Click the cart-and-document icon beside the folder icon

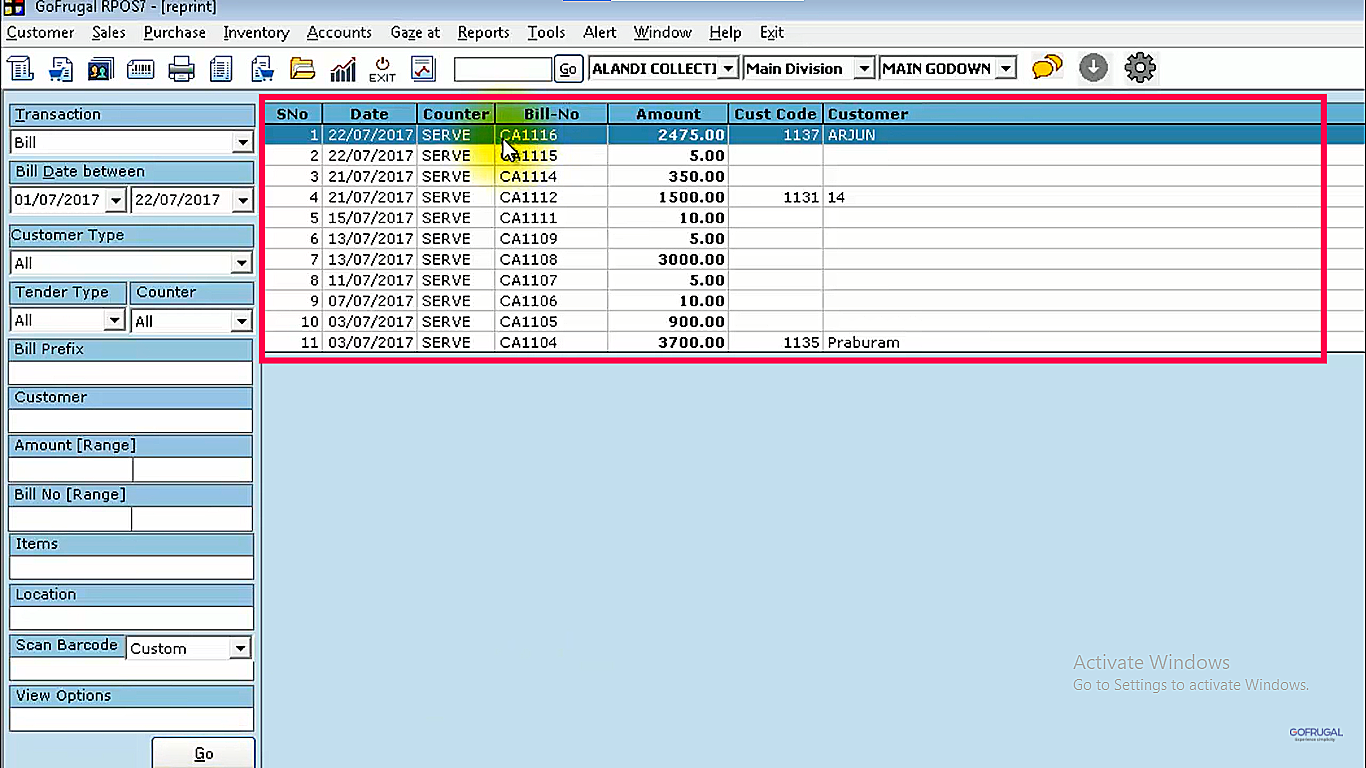point(262,68)
